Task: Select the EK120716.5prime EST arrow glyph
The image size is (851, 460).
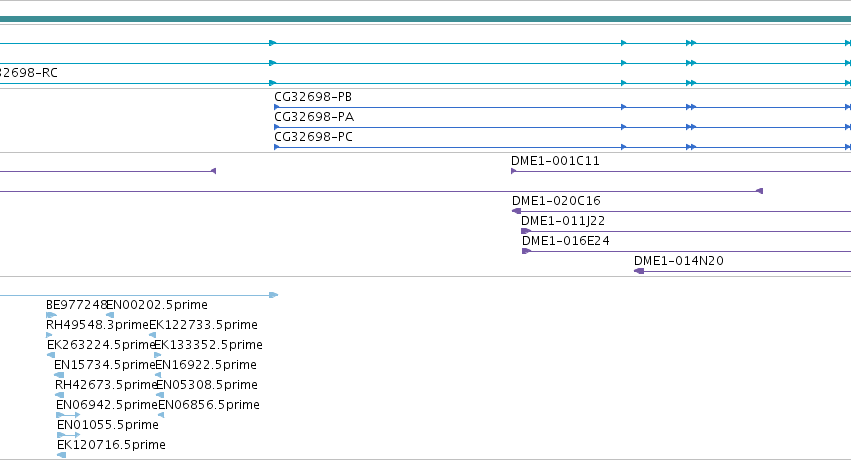Action: coord(61,455)
